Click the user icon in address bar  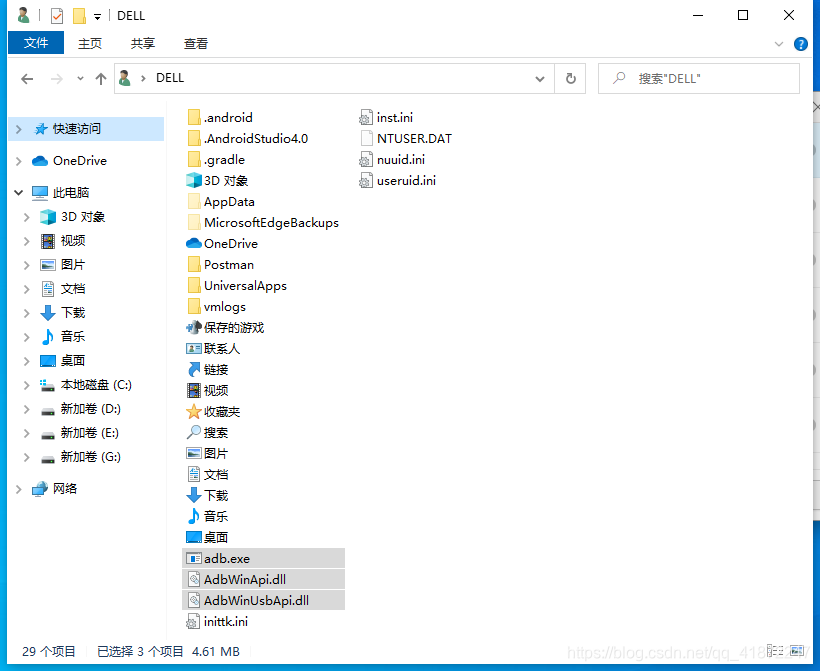pyautogui.click(x=124, y=78)
